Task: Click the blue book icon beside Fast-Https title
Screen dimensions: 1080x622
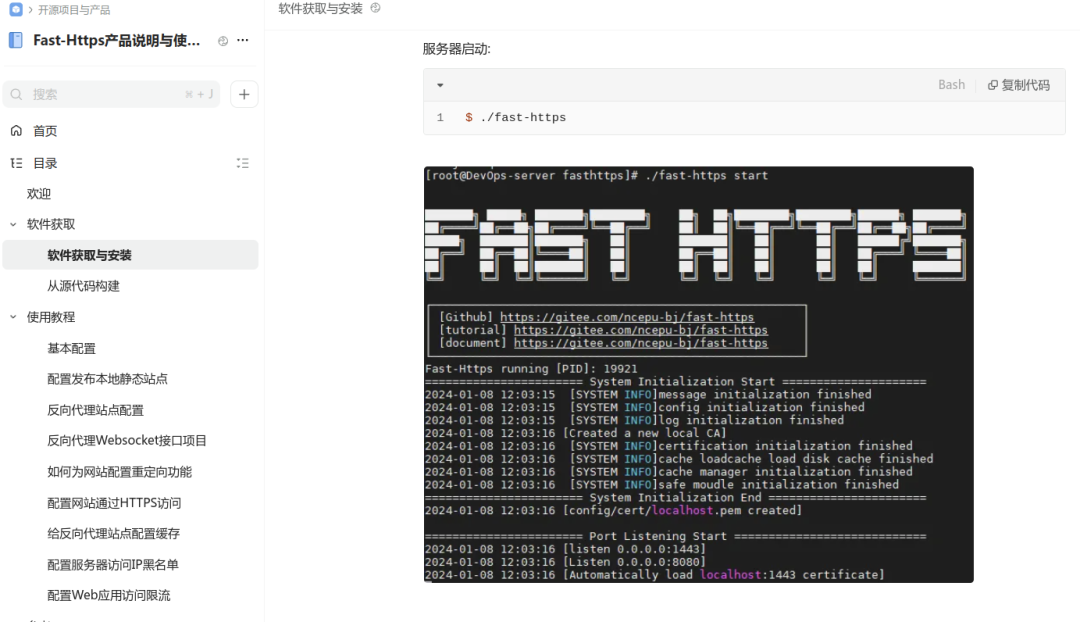Action: 16,41
